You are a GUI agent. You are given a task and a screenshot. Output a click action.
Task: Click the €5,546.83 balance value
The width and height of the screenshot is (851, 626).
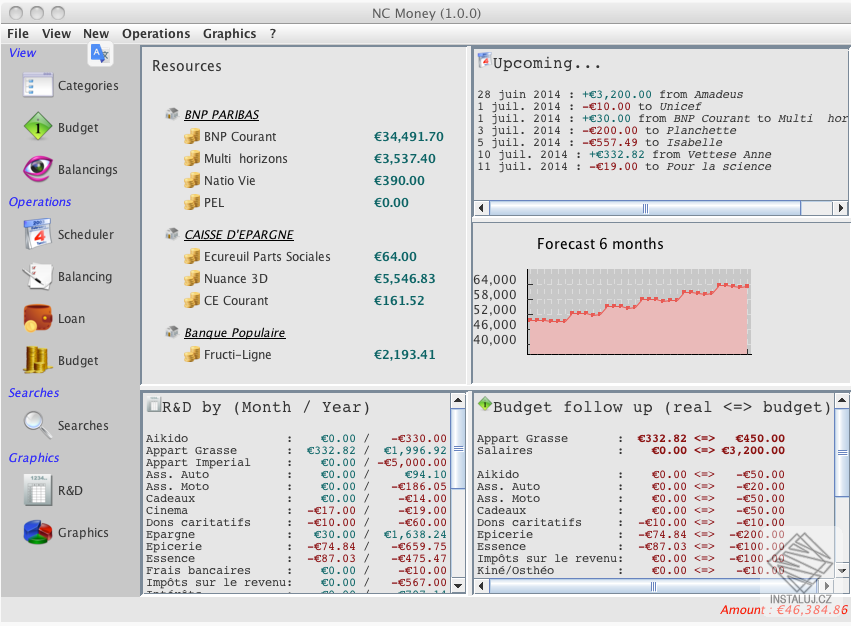(x=404, y=279)
